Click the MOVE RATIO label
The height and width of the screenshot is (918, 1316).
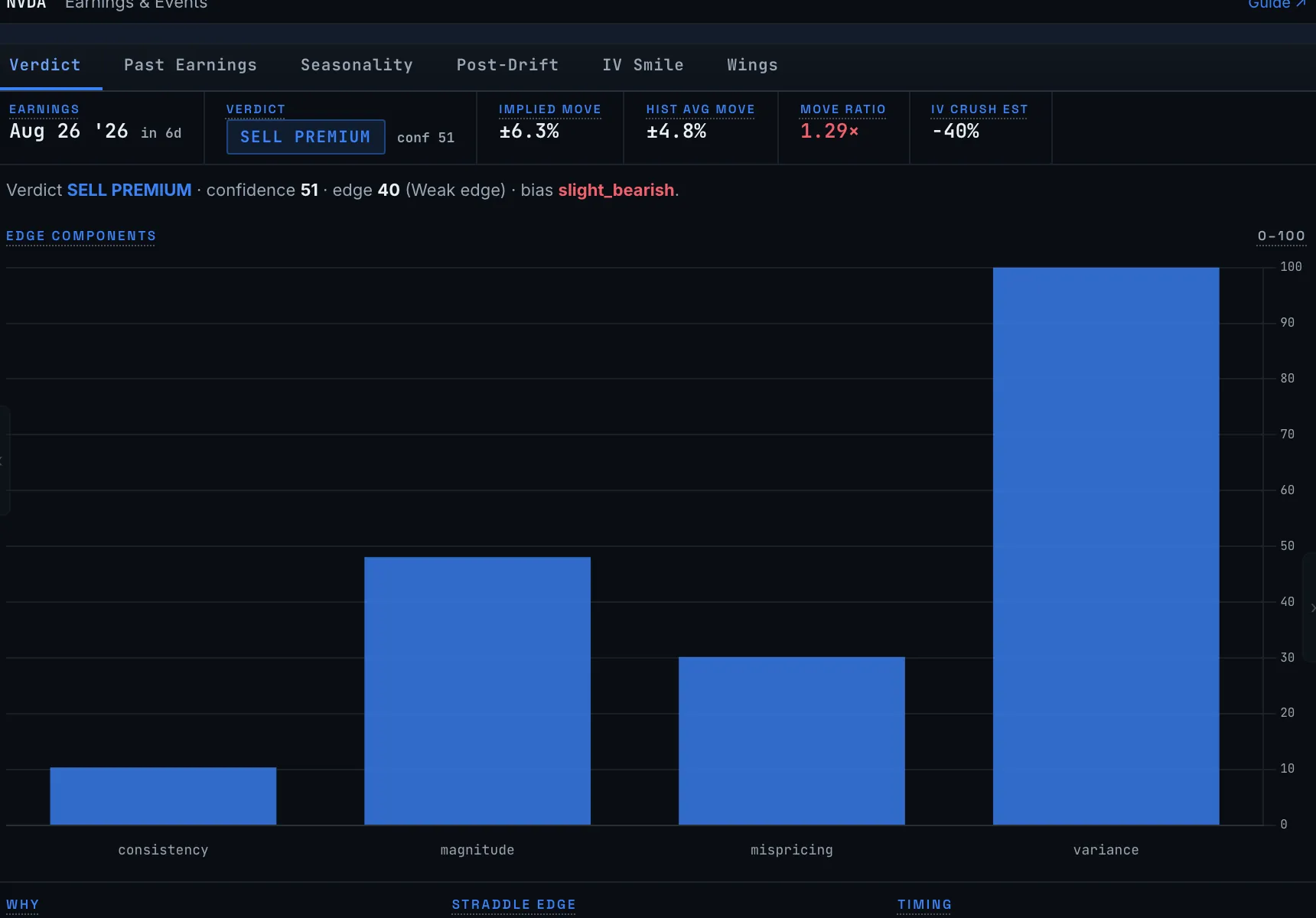click(843, 109)
